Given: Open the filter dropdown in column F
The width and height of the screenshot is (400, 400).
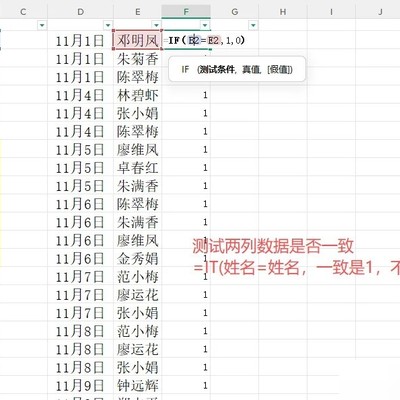Looking at the screenshot, I should pos(205,25).
